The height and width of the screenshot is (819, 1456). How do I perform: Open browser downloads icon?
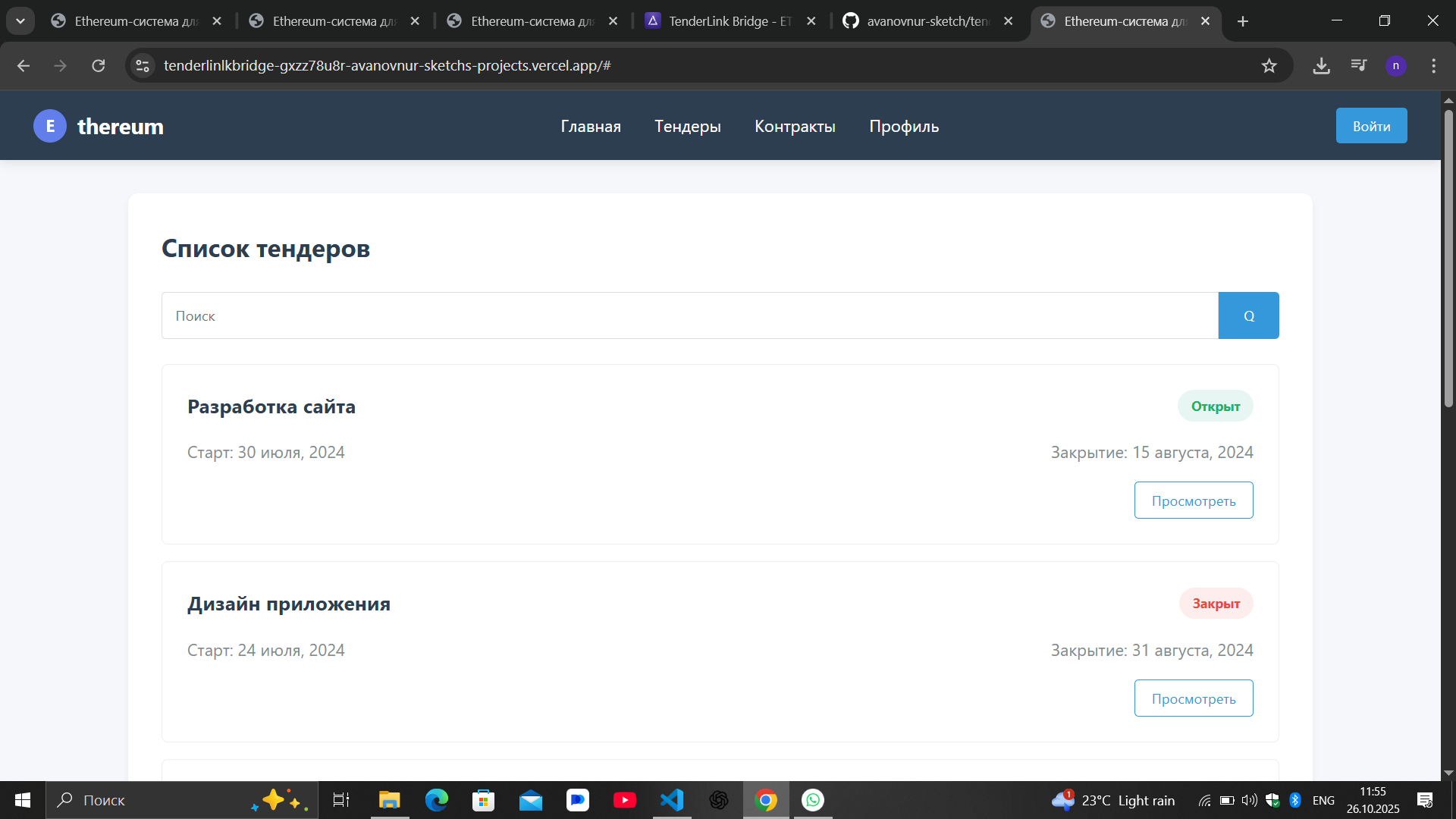[1321, 66]
